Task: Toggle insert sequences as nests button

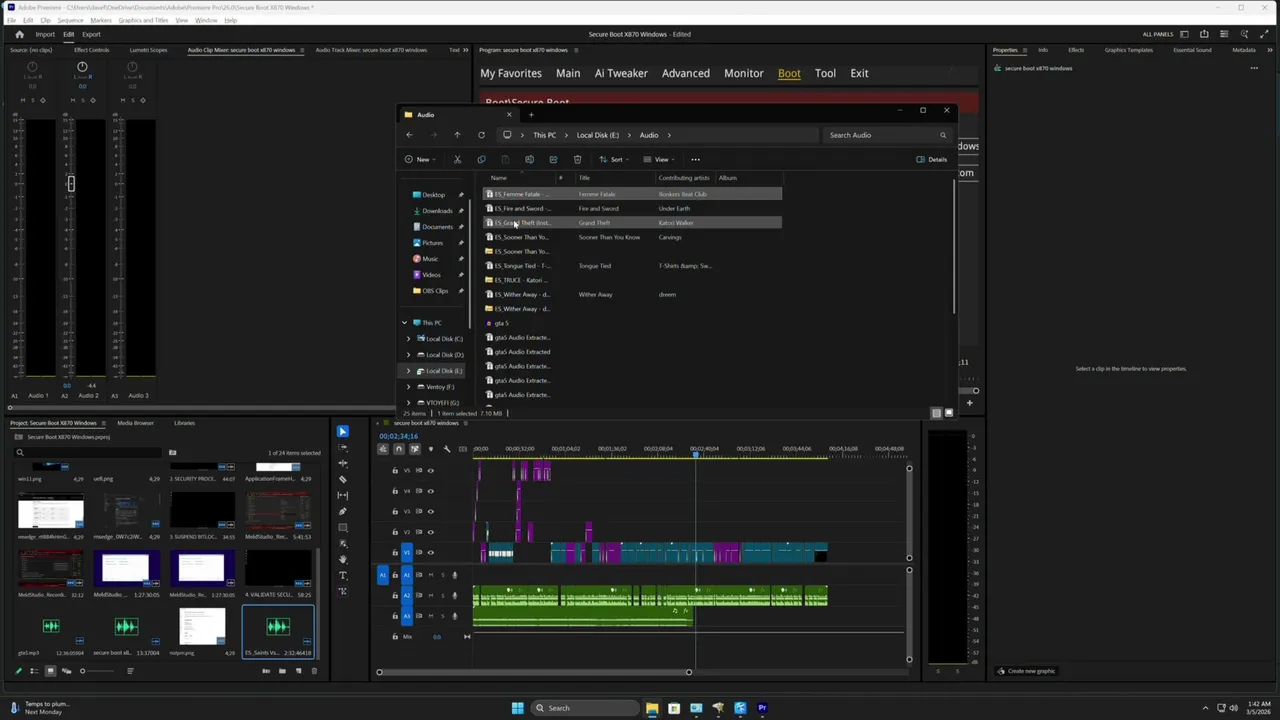Action: [383, 449]
